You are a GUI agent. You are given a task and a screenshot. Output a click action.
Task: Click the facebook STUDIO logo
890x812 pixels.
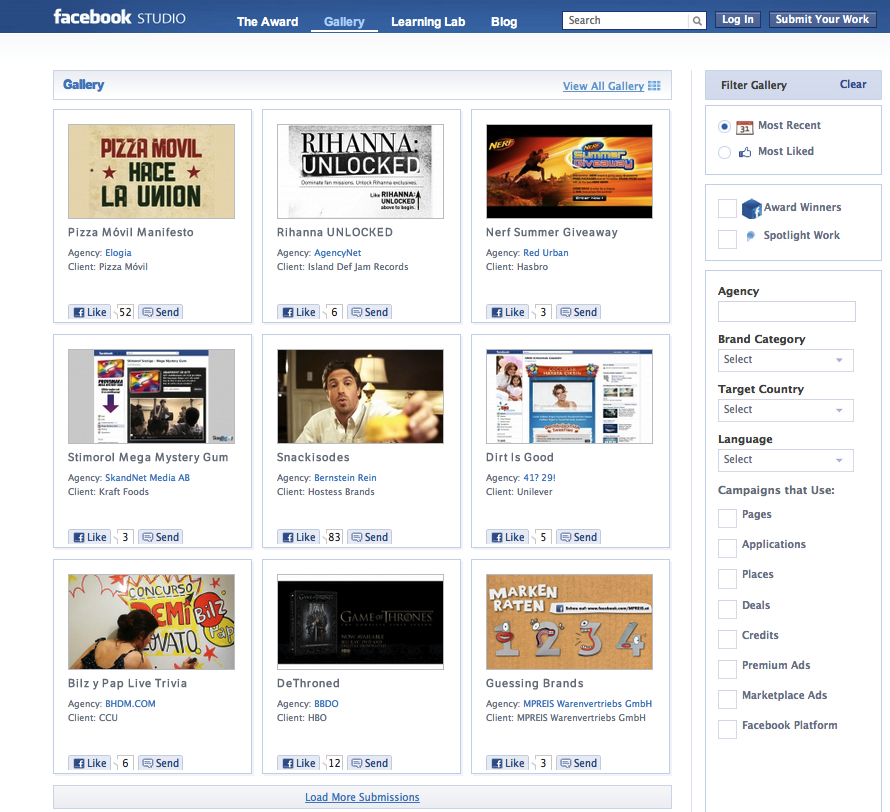pyautogui.click(x=119, y=18)
